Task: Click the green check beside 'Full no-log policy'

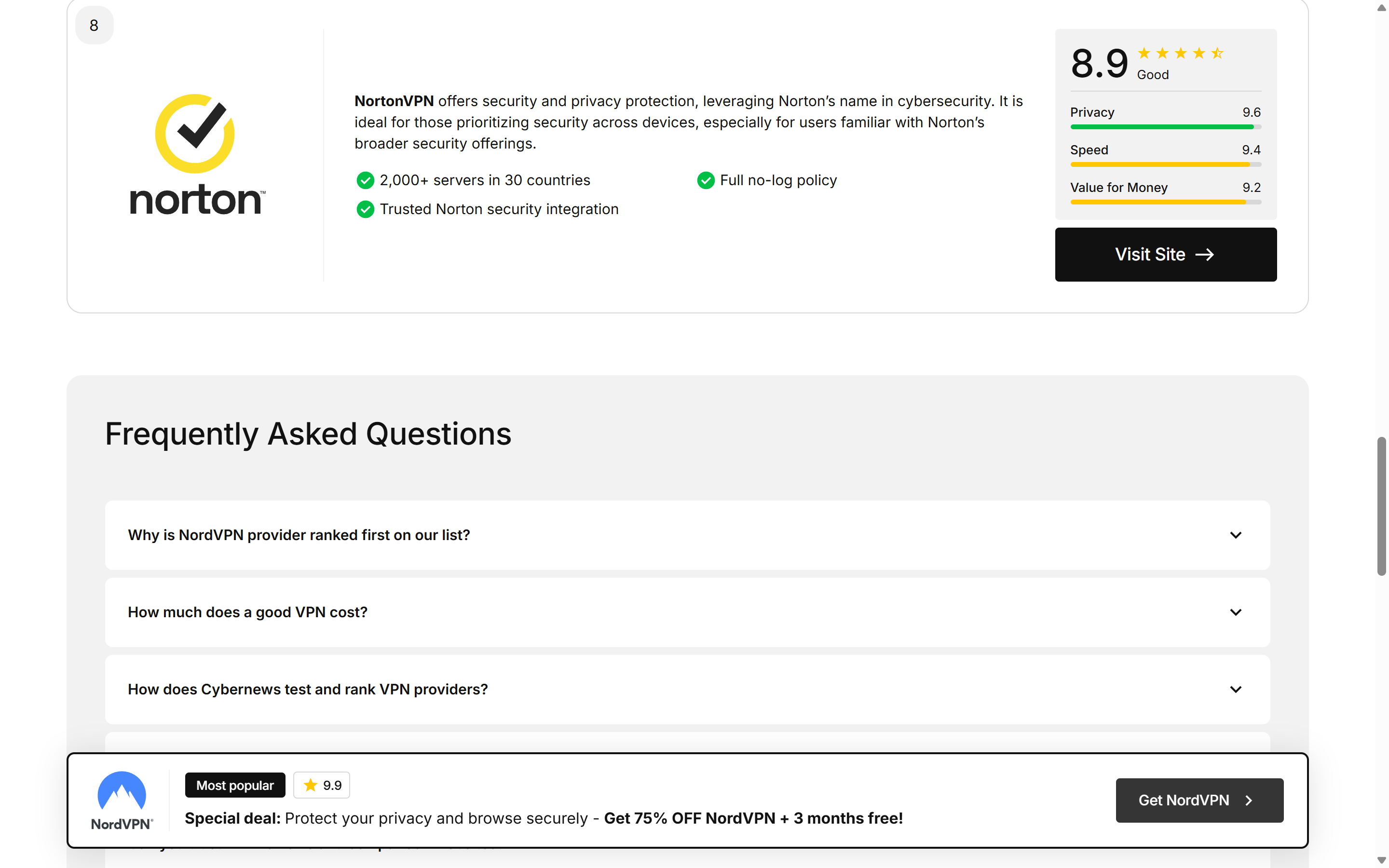Action: click(706, 180)
